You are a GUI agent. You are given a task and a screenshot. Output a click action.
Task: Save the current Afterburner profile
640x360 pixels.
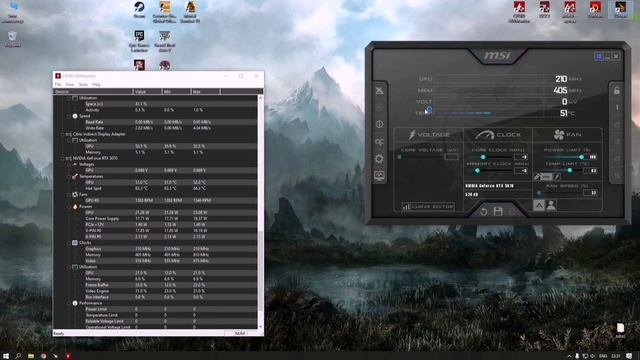[498, 211]
